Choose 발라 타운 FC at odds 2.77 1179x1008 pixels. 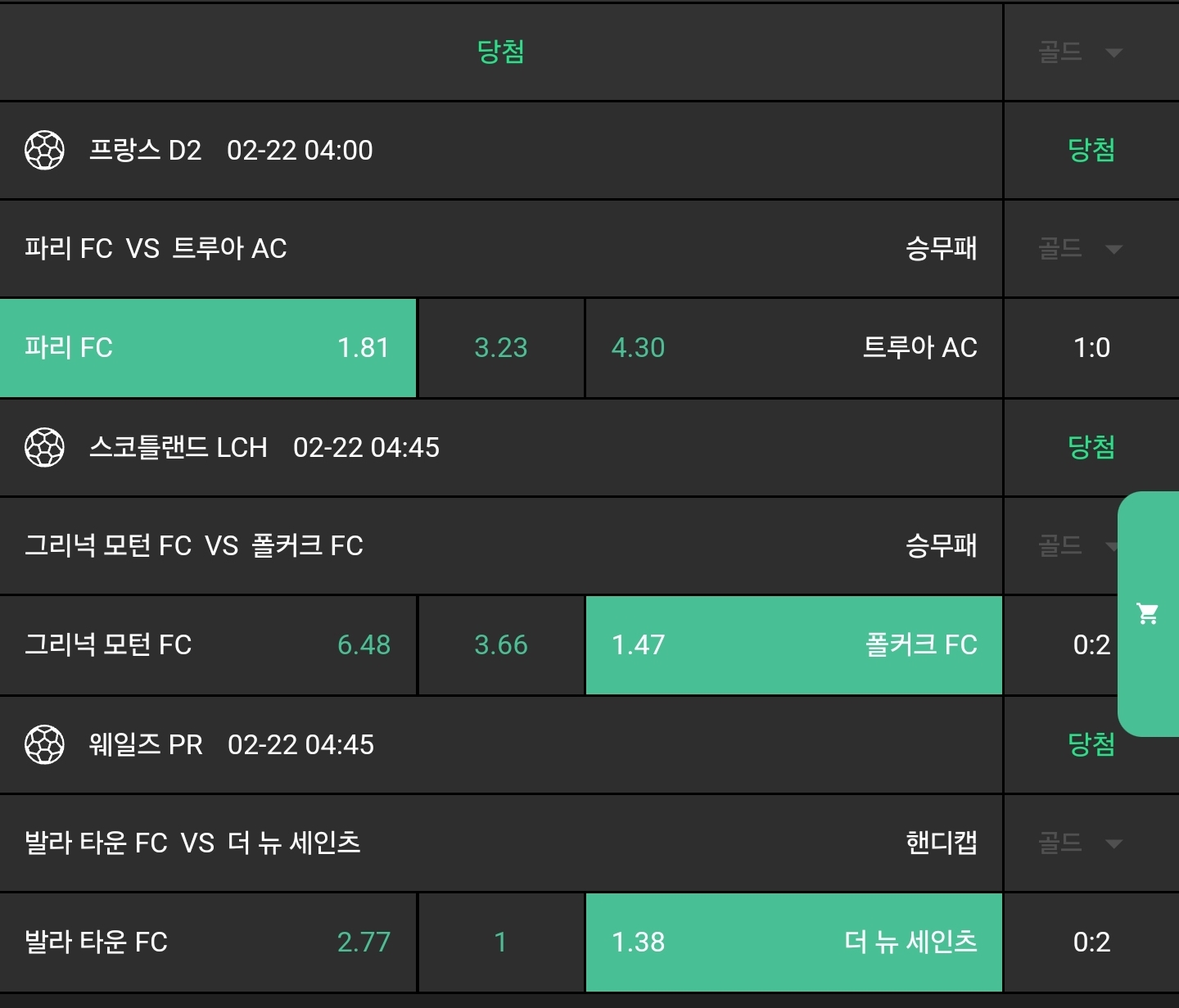tap(208, 942)
